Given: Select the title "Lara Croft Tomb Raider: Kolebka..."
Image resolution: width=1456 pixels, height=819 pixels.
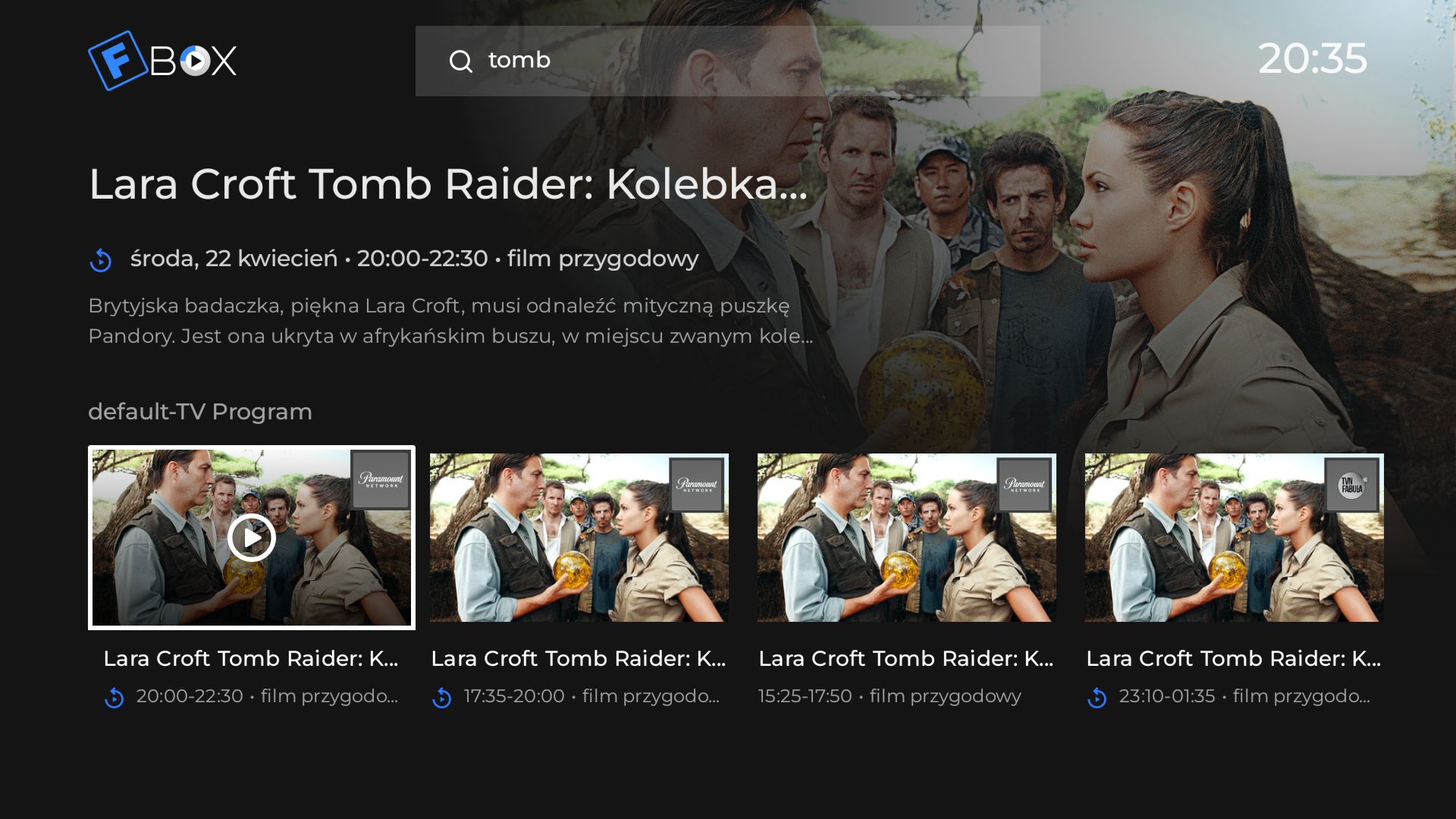Looking at the screenshot, I should click(448, 184).
